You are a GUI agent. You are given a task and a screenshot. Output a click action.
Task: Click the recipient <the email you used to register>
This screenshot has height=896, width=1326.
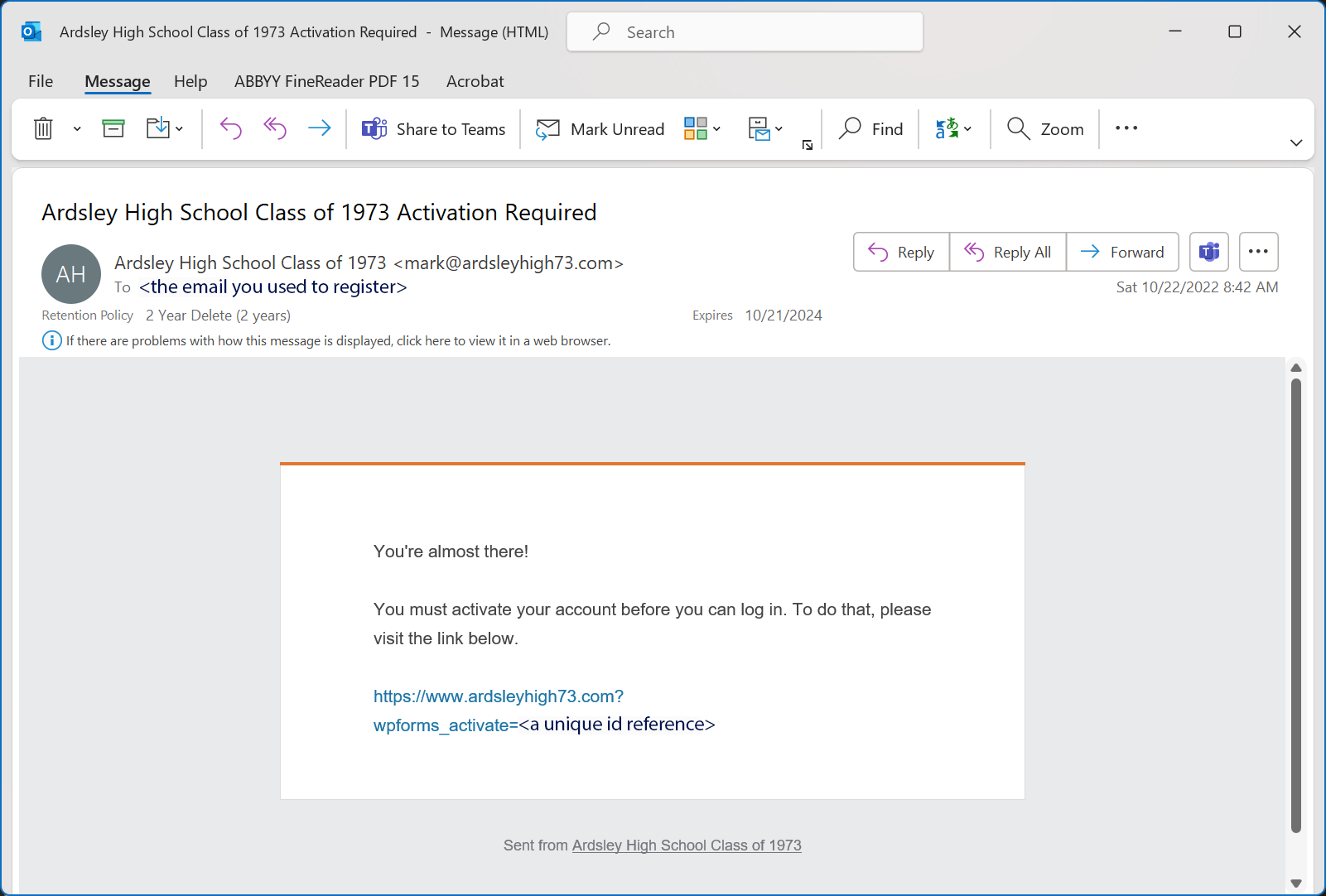tap(273, 287)
